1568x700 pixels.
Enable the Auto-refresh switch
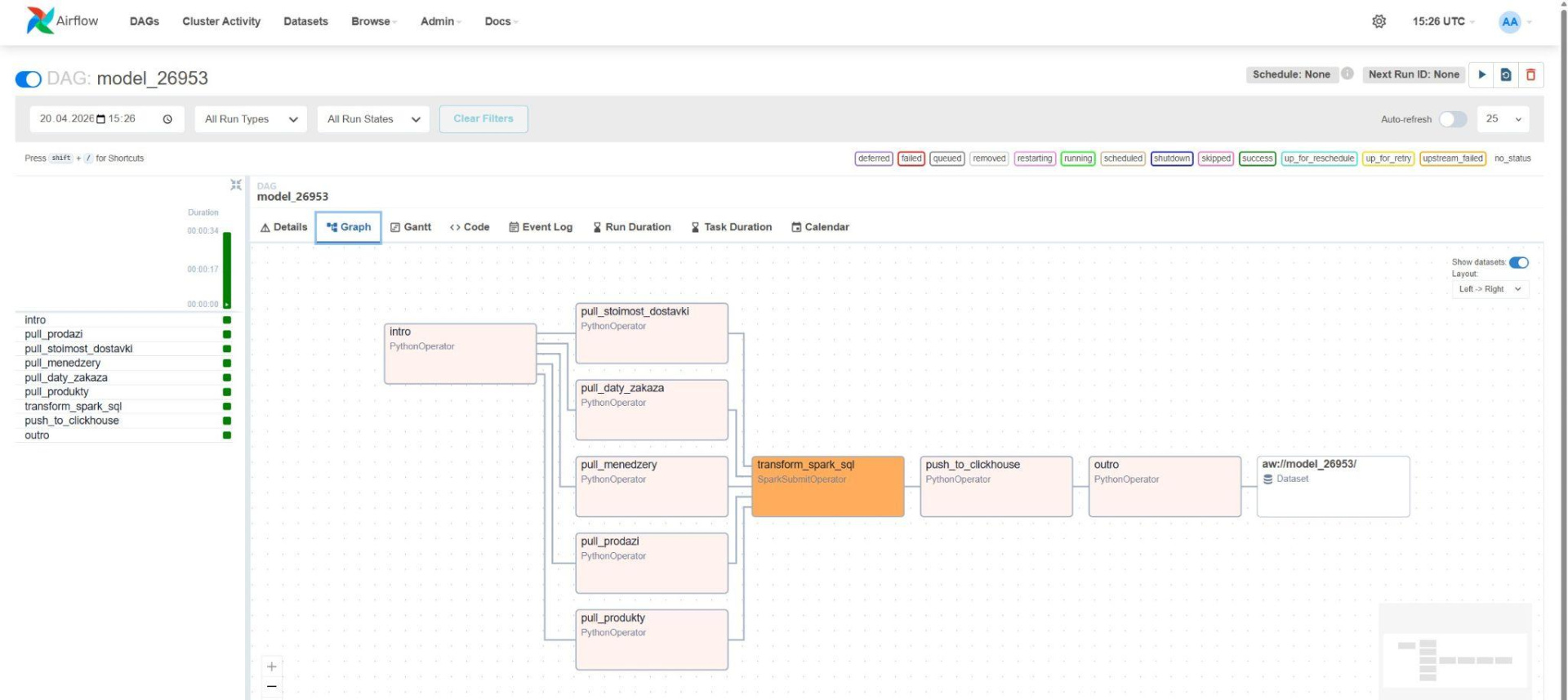point(1452,119)
